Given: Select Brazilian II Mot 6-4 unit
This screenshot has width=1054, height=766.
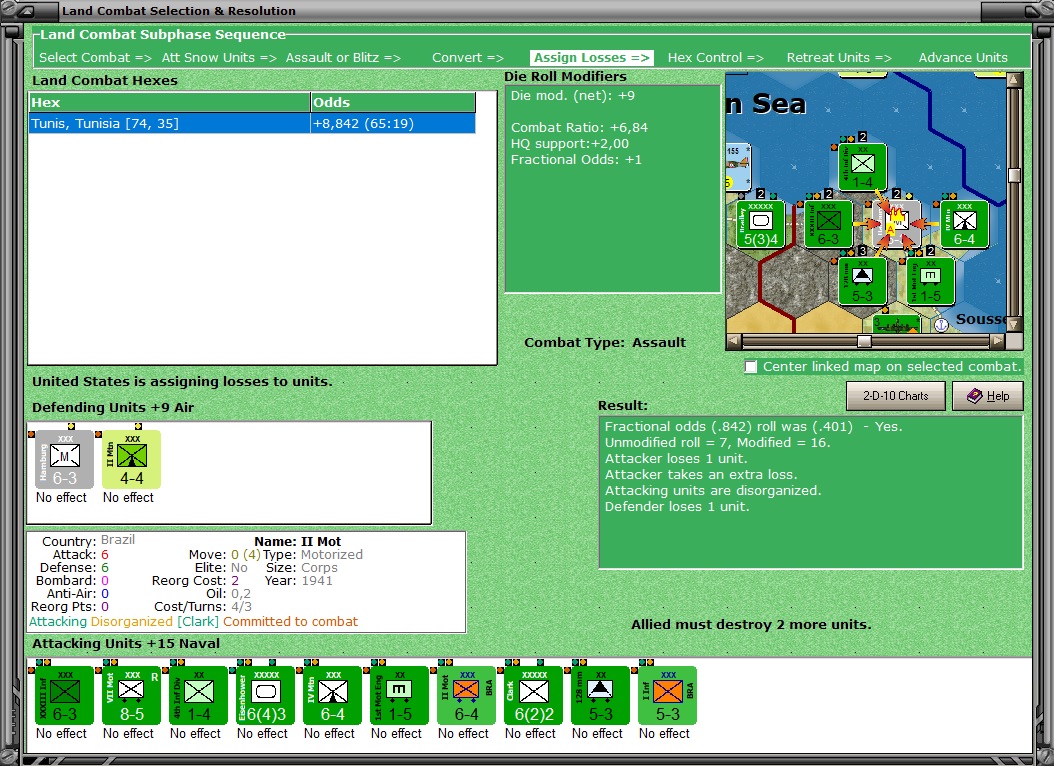Looking at the screenshot, I should (466, 695).
